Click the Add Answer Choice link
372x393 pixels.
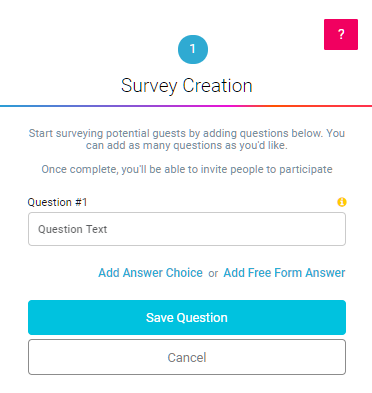pos(150,273)
